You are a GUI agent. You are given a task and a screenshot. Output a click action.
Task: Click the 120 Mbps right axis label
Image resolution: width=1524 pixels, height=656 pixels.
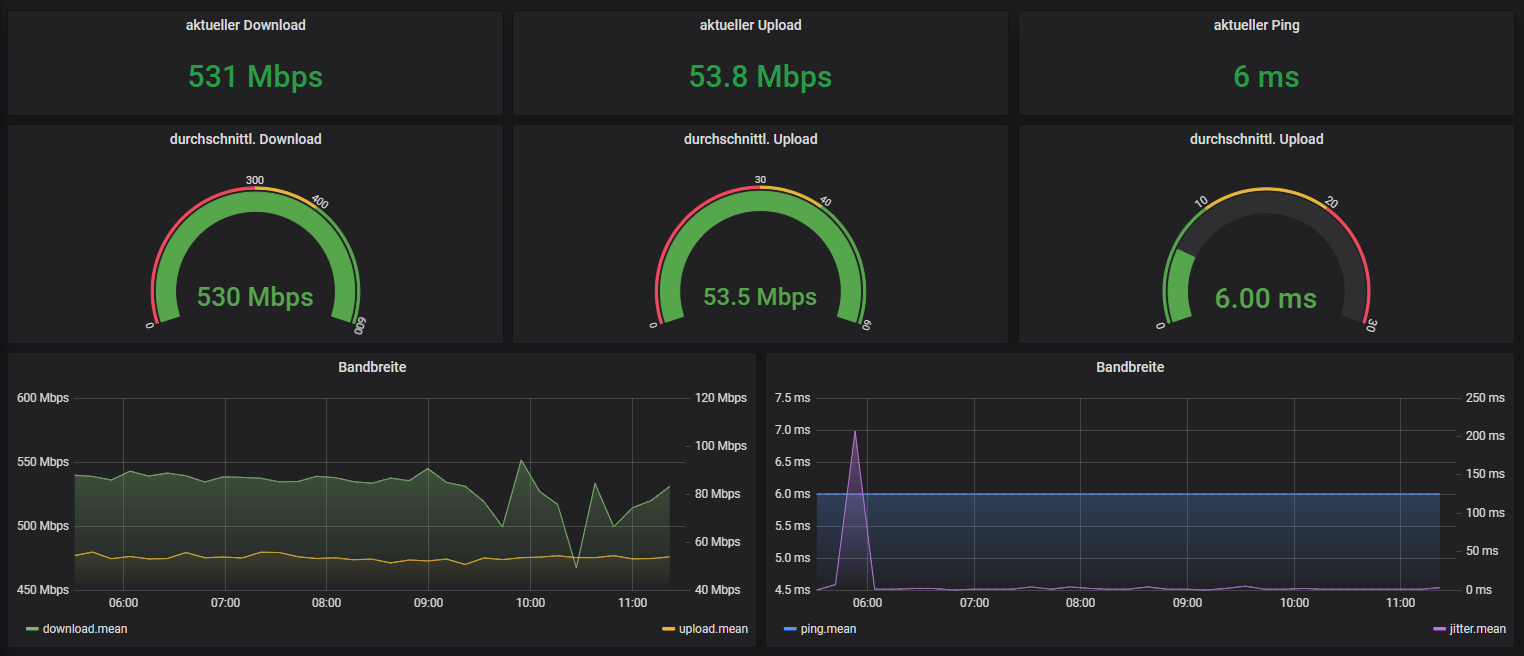[x=721, y=398]
